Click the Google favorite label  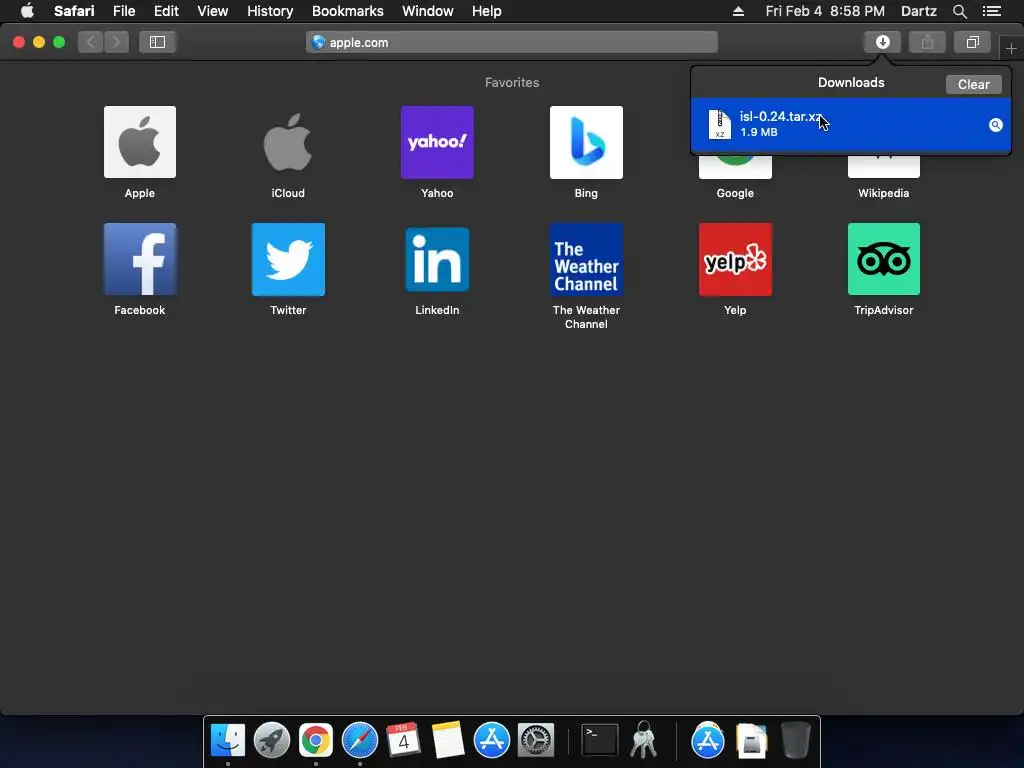pyautogui.click(x=735, y=193)
